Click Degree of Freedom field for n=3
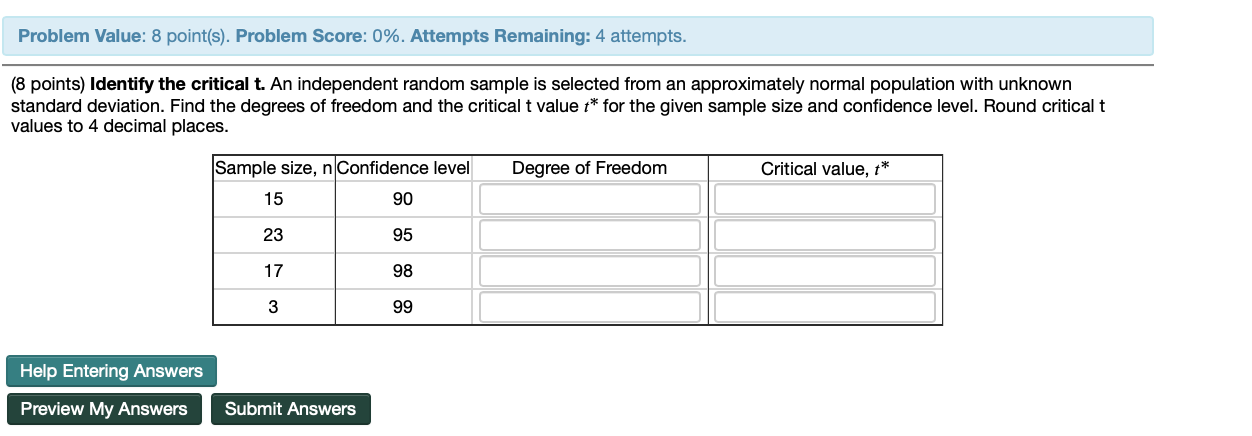The width and height of the screenshot is (1252, 436). [x=590, y=307]
